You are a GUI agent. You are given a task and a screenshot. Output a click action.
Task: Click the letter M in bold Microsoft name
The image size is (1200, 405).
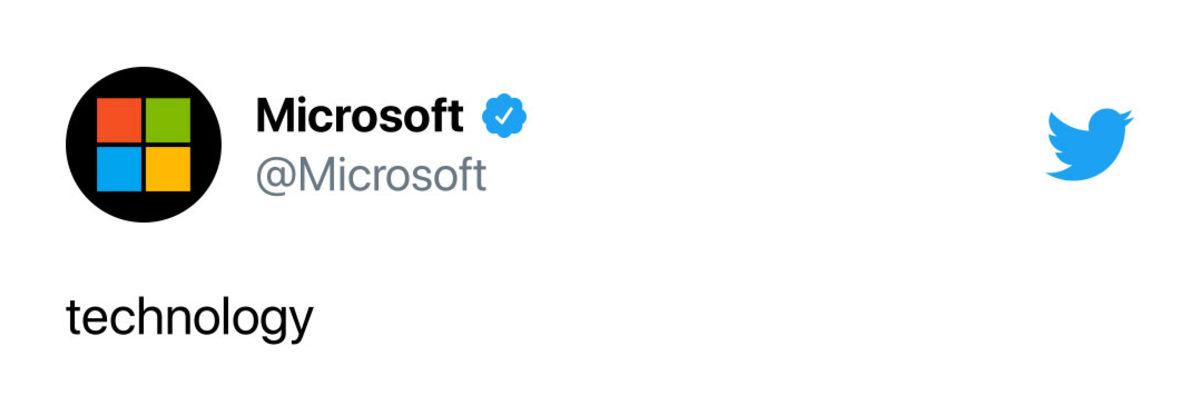pyautogui.click(x=276, y=117)
